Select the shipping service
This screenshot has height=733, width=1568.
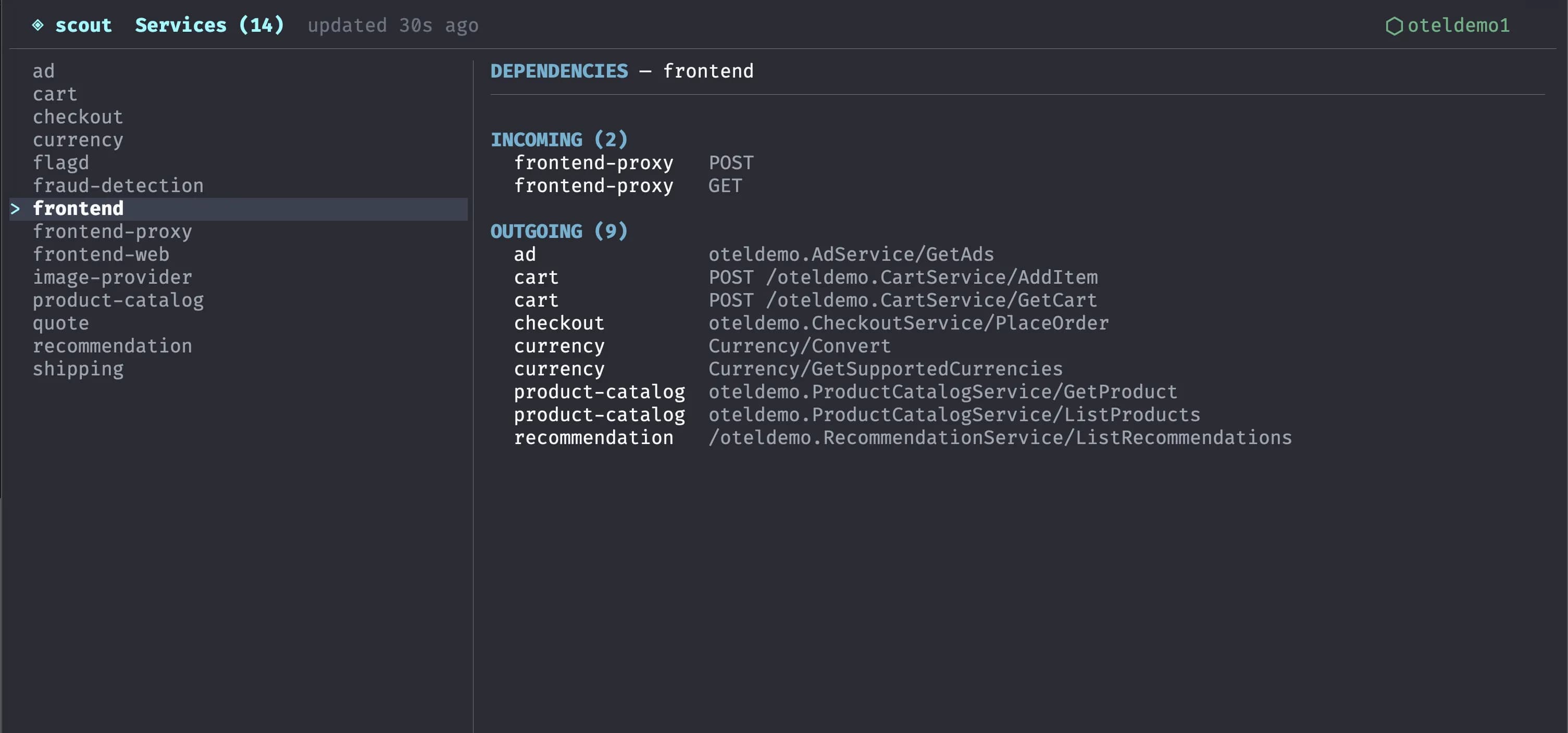pyautogui.click(x=78, y=368)
